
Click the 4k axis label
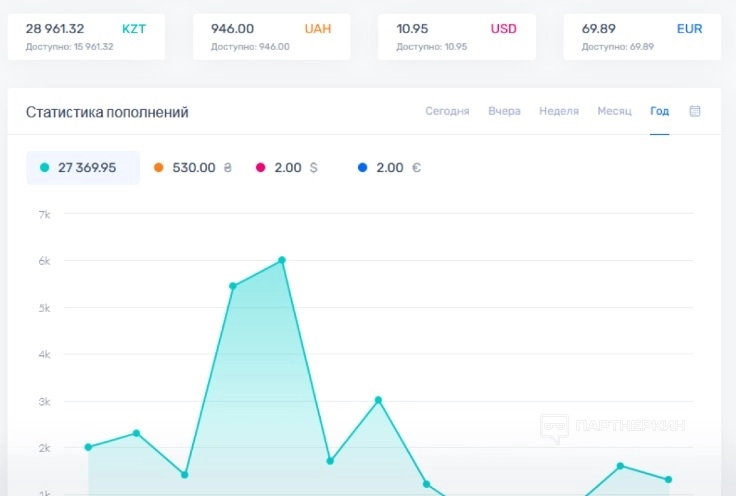(45, 354)
